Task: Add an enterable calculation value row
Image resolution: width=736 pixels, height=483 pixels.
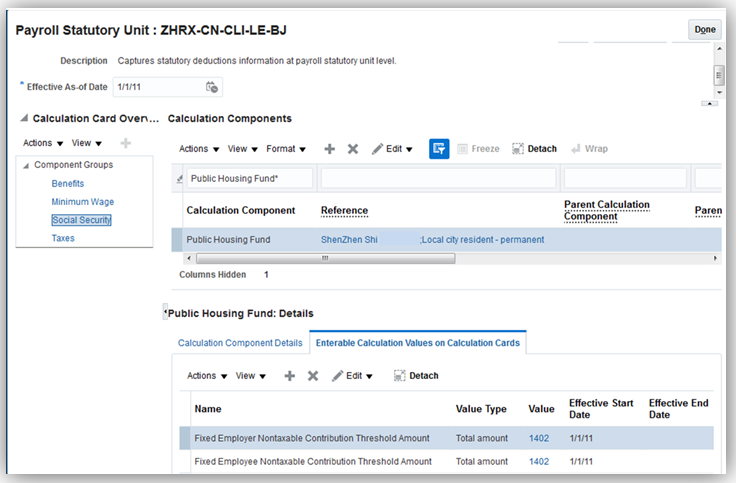Action: coord(290,376)
